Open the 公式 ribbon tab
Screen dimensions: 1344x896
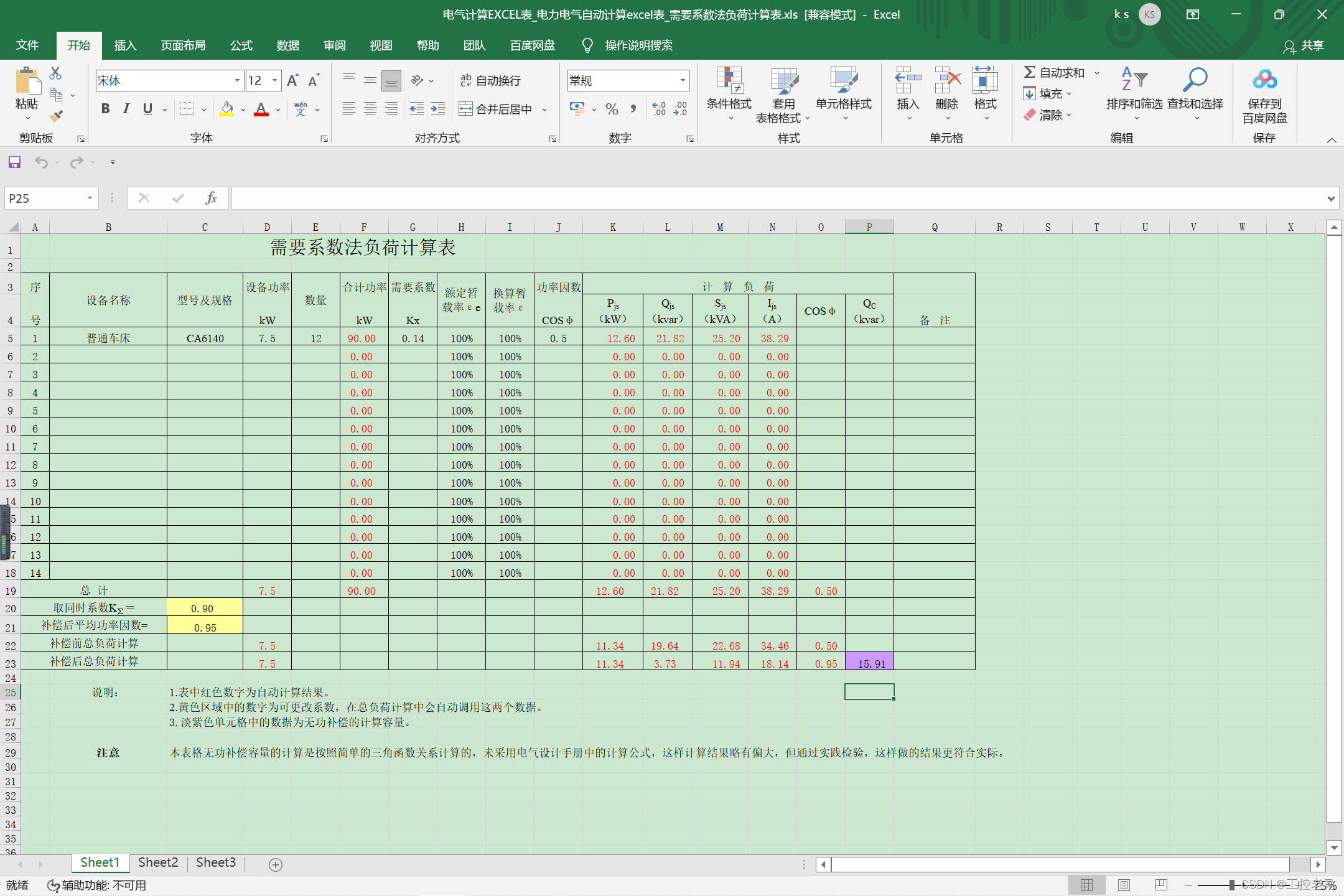pyautogui.click(x=241, y=45)
